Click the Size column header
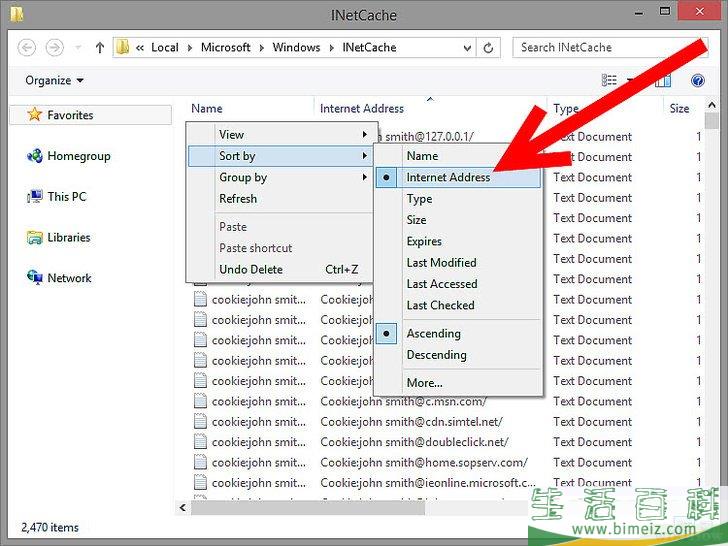 click(679, 108)
